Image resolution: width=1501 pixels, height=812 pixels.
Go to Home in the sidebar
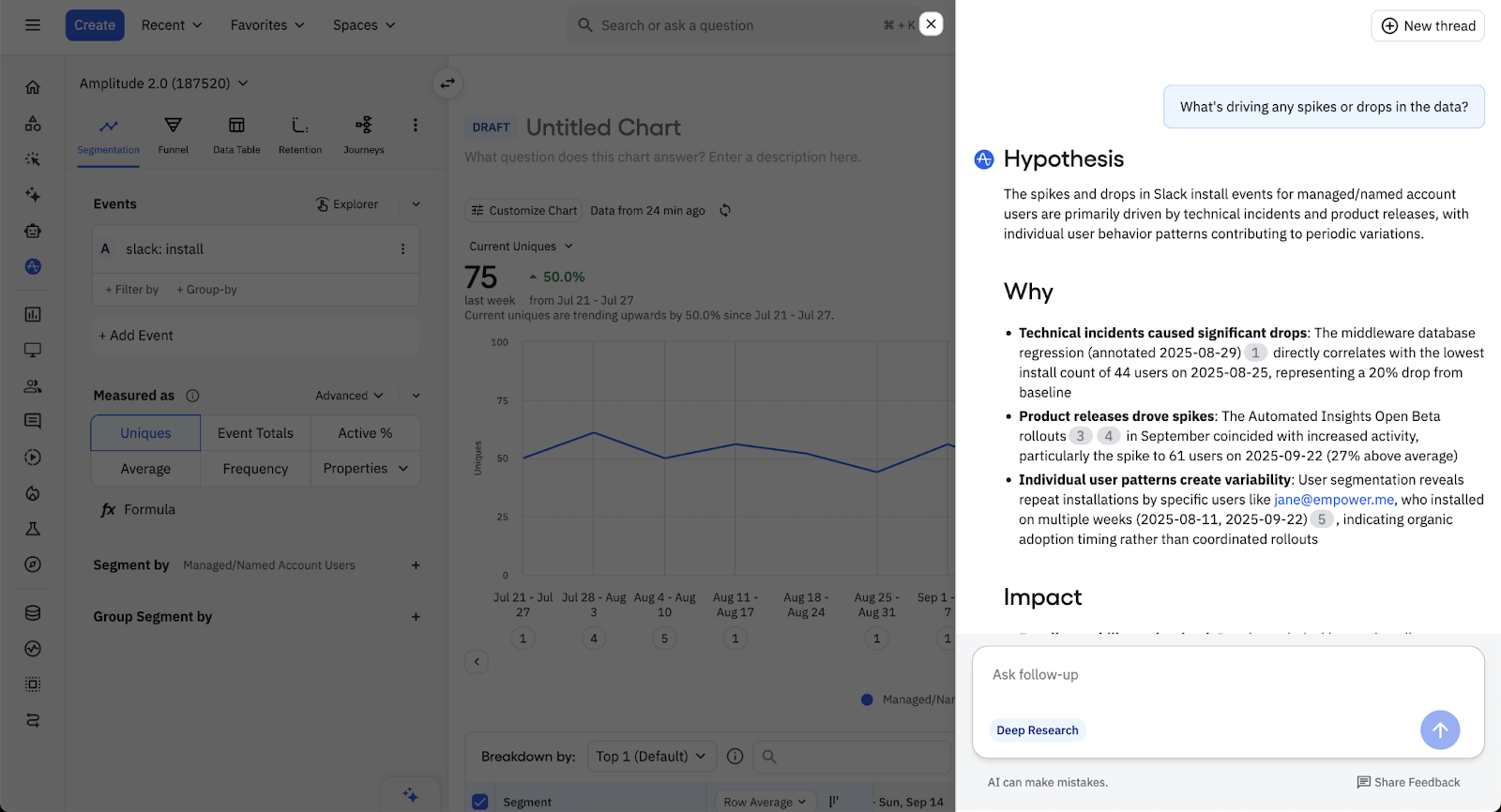click(33, 87)
